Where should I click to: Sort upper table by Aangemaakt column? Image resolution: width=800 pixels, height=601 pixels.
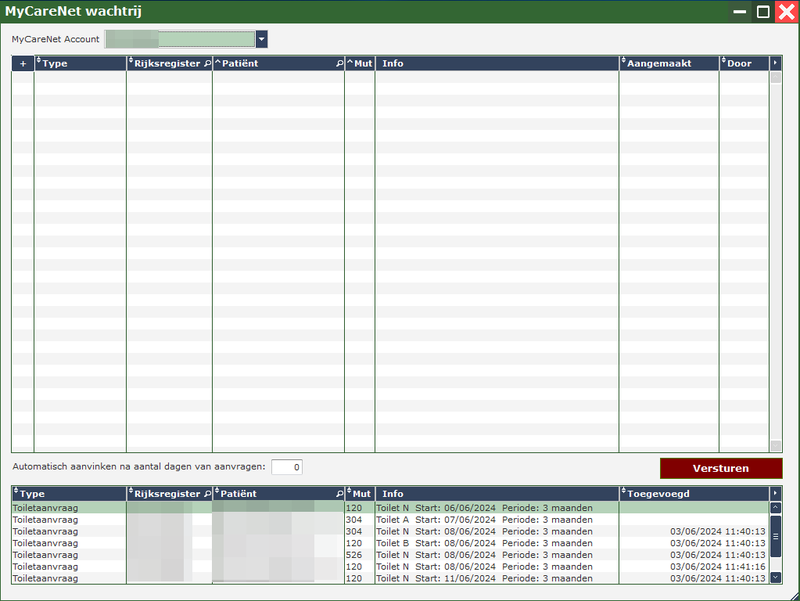[x=669, y=64]
